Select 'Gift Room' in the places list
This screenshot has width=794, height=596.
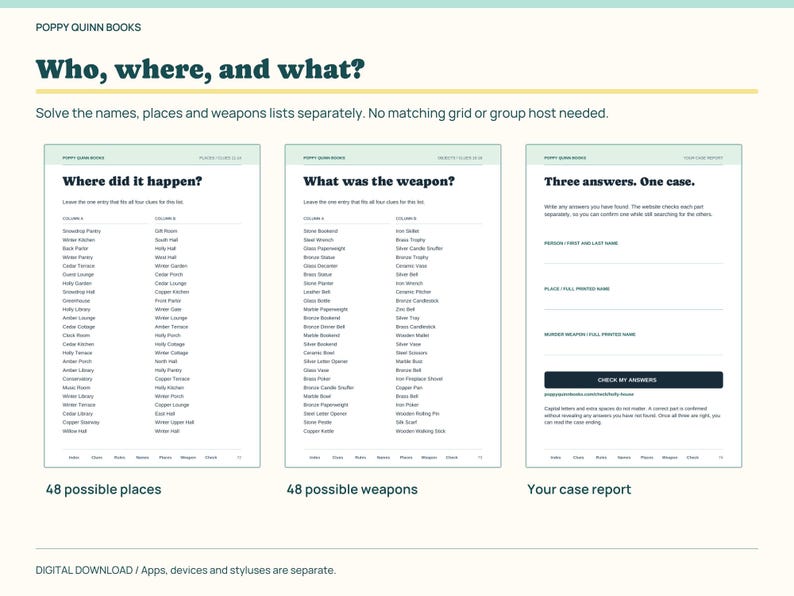coord(166,231)
